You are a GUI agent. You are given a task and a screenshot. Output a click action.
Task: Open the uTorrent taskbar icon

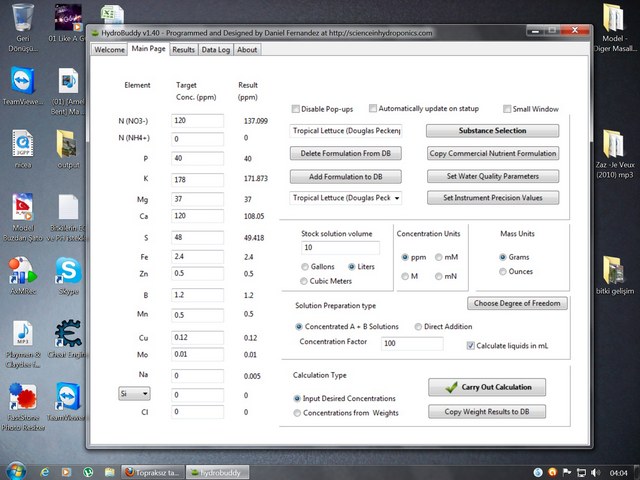88,472
